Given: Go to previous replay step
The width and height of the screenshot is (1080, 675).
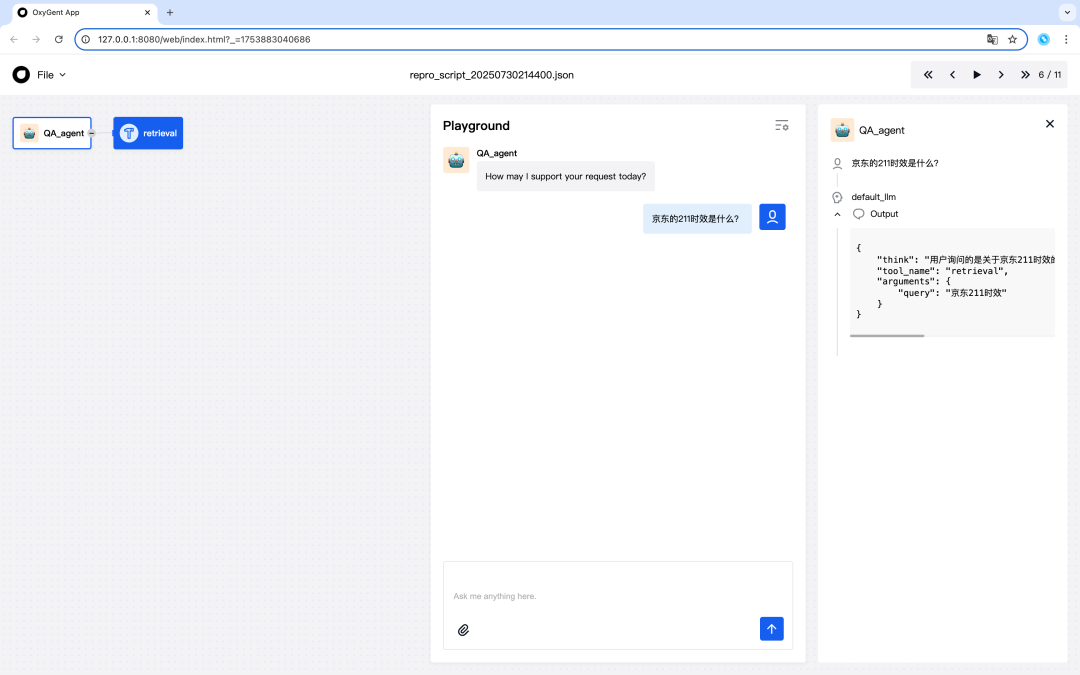Looking at the screenshot, I should 953,74.
